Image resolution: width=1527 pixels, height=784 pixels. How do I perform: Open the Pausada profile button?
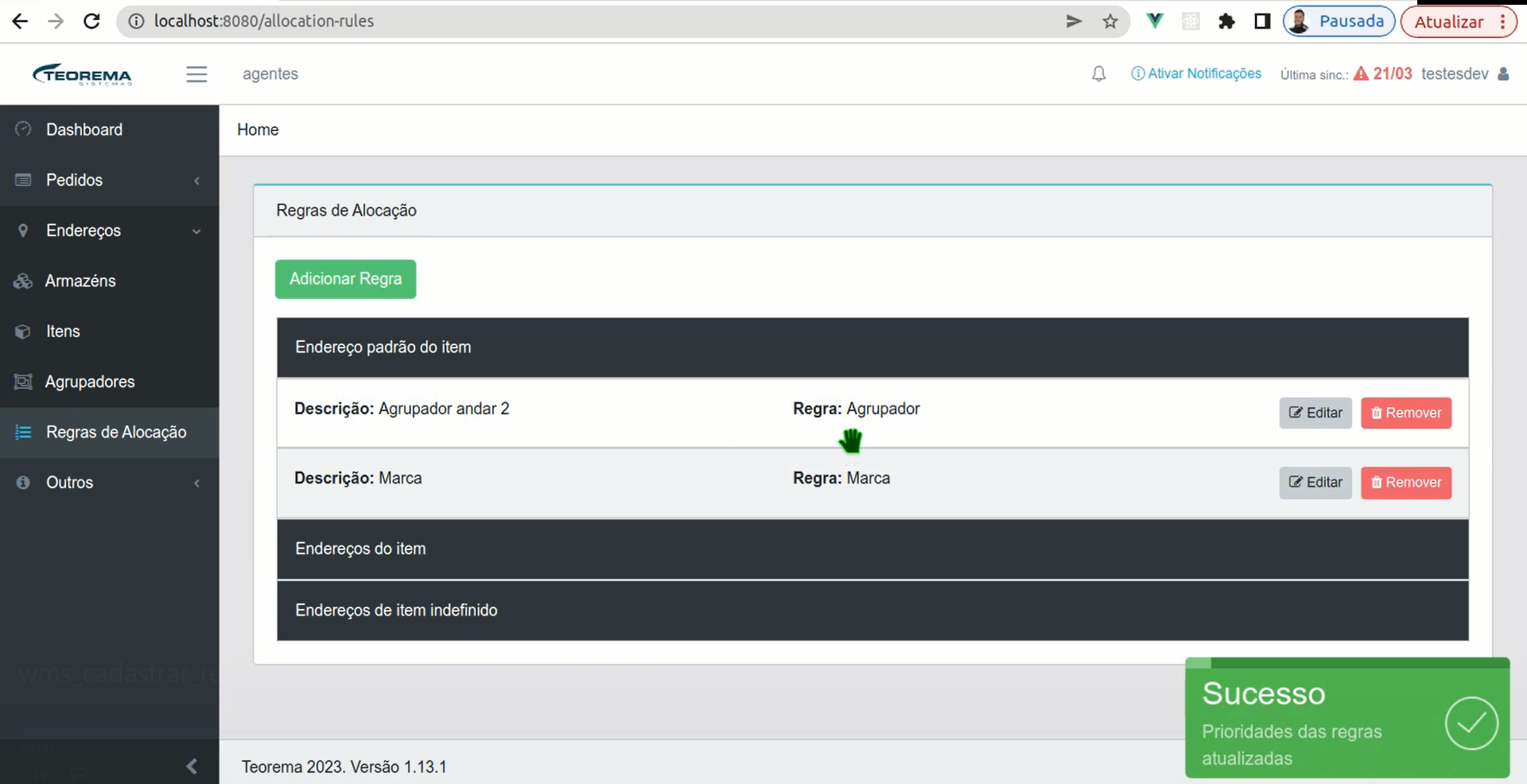click(x=1339, y=21)
